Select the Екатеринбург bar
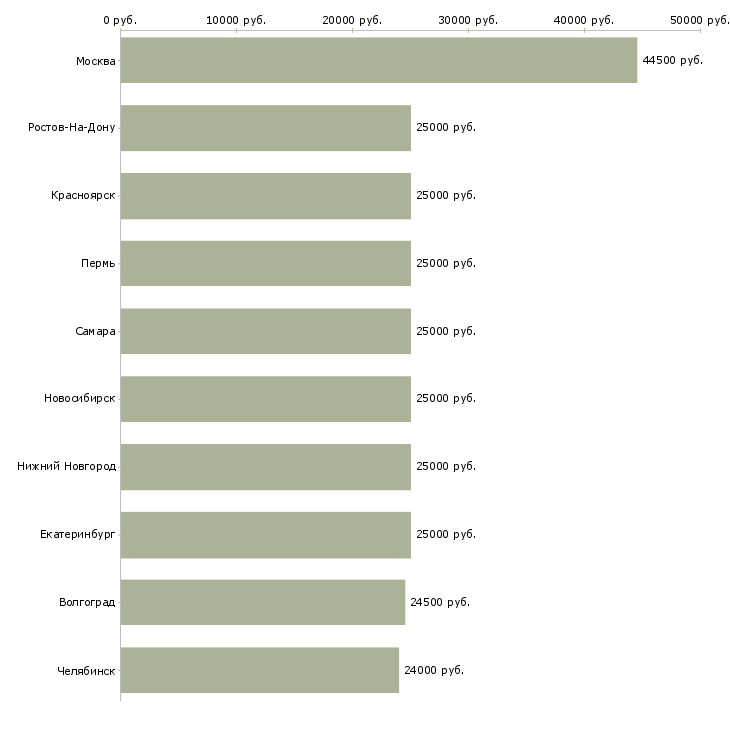730x730 pixels. point(265,534)
